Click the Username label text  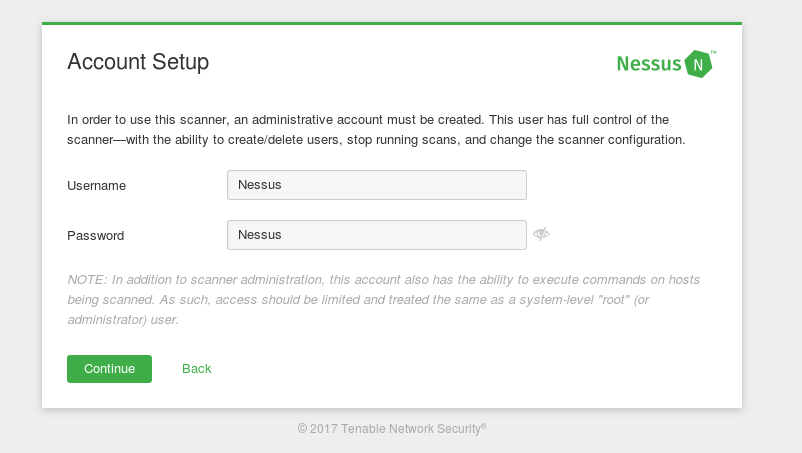click(96, 186)
